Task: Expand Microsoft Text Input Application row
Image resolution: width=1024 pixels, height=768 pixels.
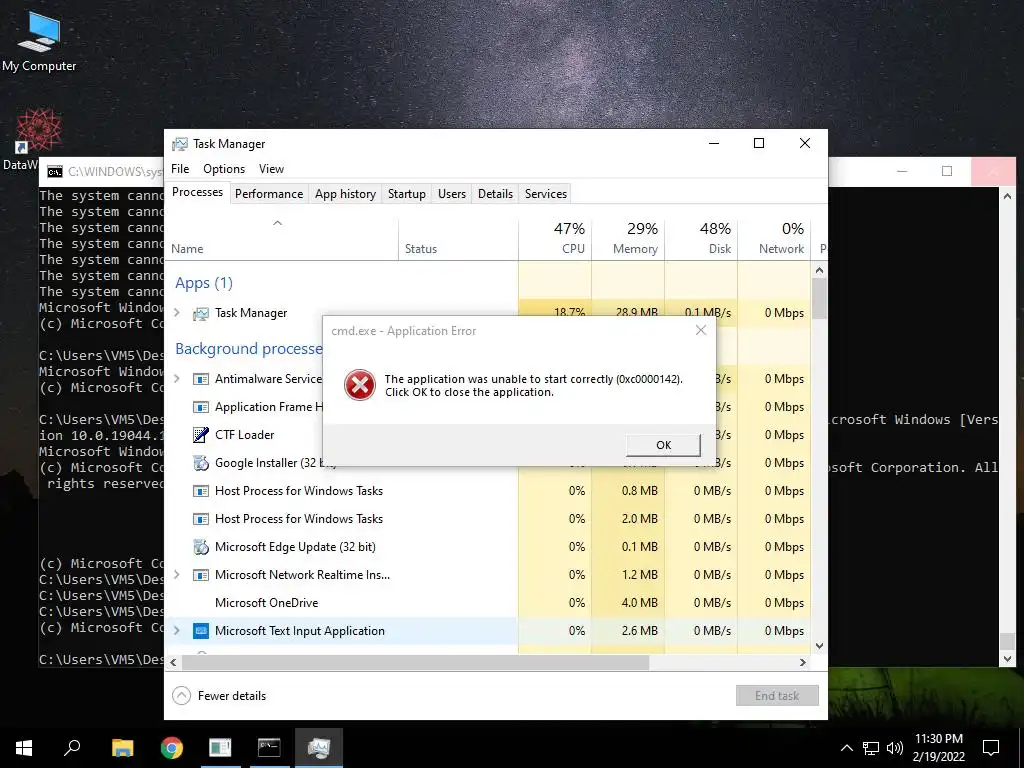Action: click(x=176, y=631)
